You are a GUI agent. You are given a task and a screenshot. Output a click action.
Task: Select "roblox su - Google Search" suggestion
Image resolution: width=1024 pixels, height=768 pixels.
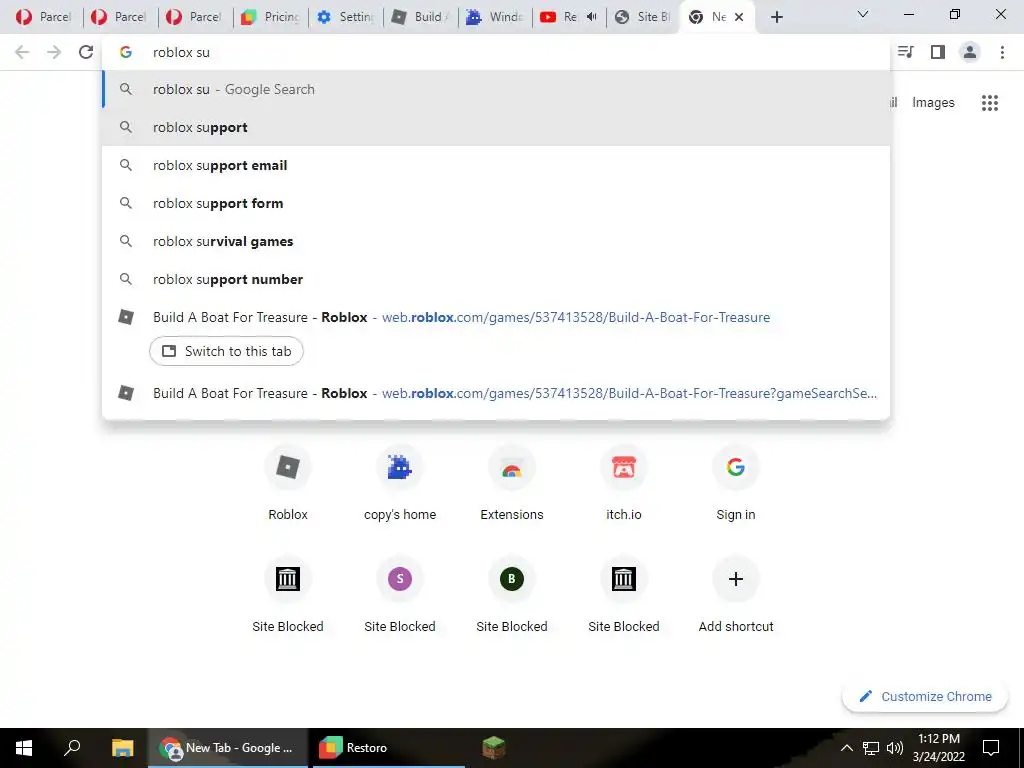point(496,89)
